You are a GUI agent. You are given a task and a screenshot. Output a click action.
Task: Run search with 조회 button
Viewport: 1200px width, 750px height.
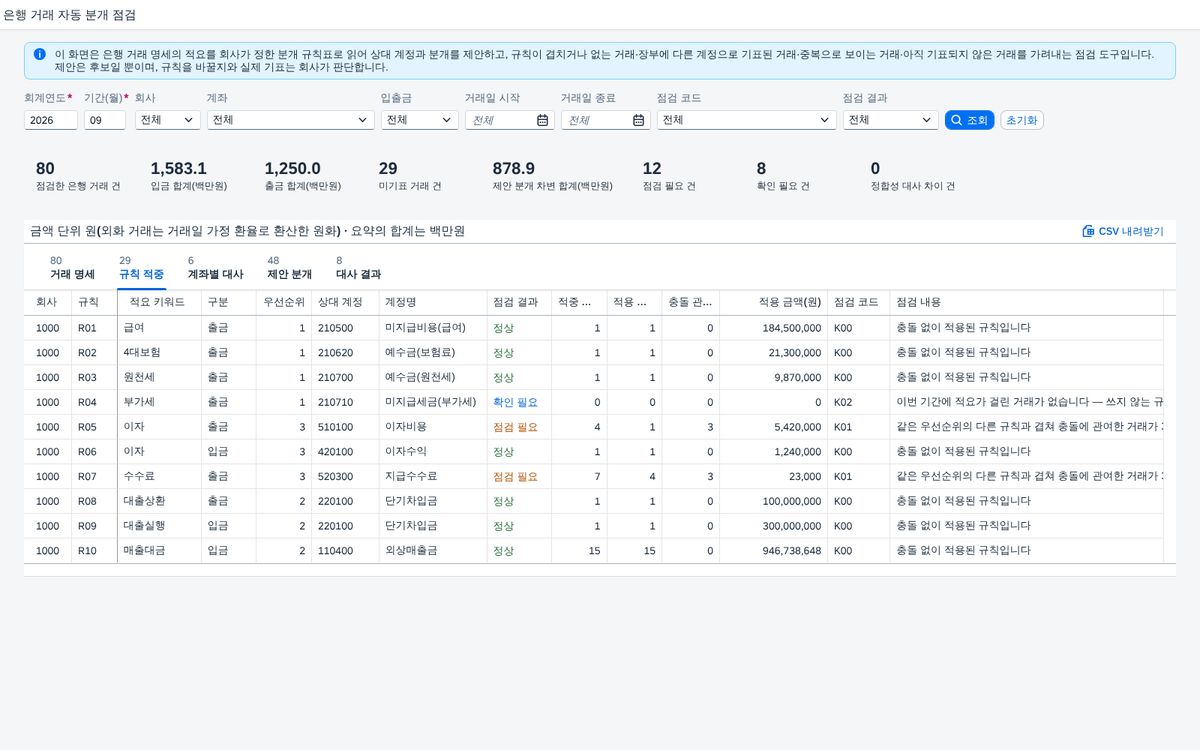click(x=969, y=120)
